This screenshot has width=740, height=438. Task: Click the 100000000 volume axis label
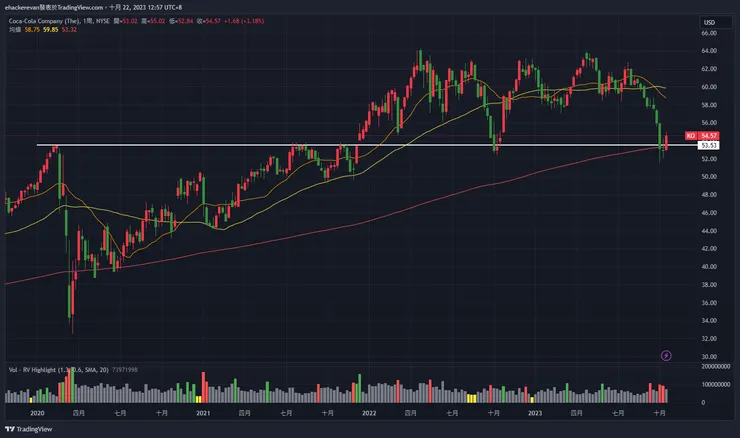716,385
